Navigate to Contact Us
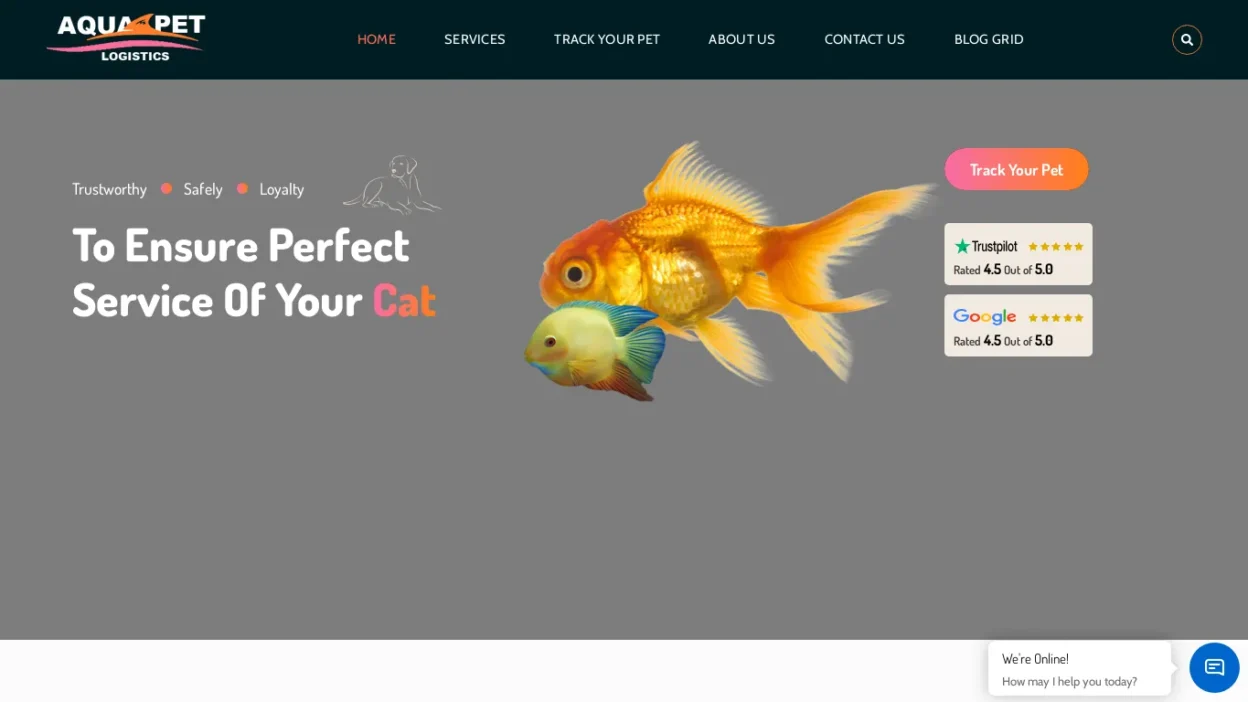Image resolution: width=1248 pixels, height=702 pixels. pyautogui.click(x=864, y=40)
